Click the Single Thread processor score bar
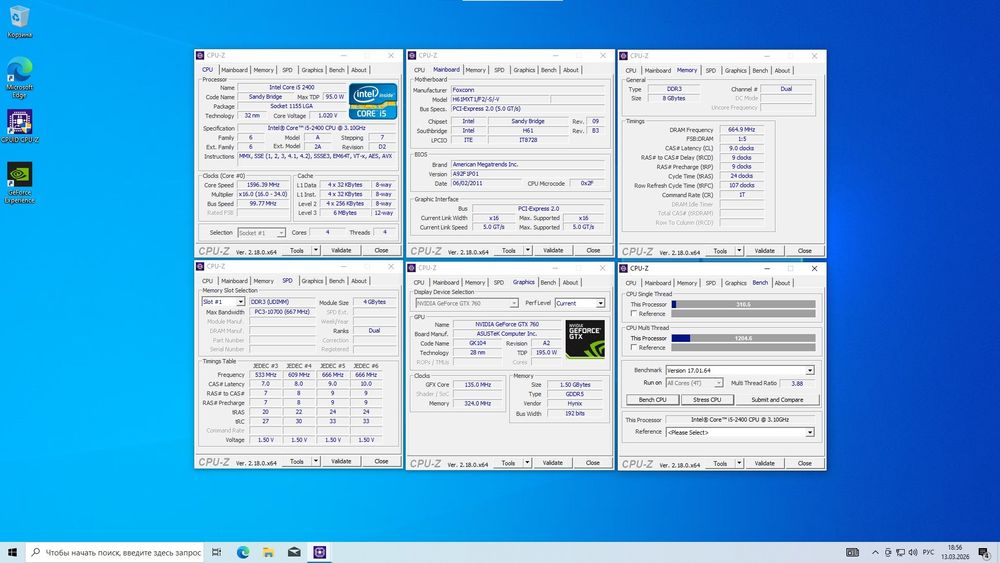The width and height of the screenshot is (1000, 563). (x=743, y=305)
